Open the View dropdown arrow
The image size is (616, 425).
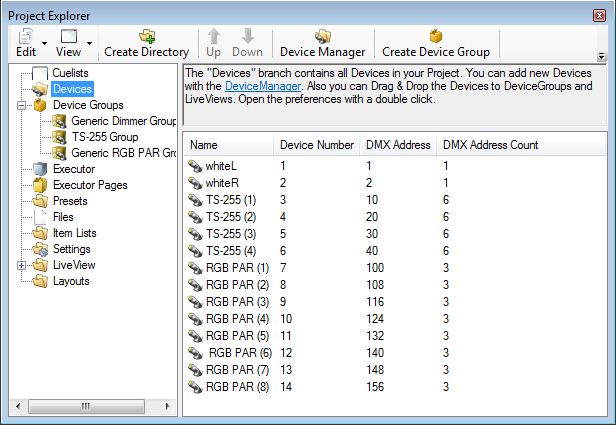coord(90,44)
